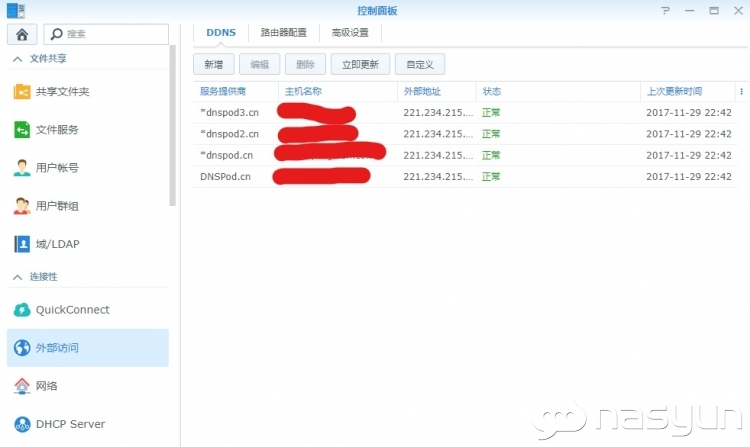This screenshot has height=447, width=750.
Task: Select 用户群组 user group icon
Action: pos(22,206)
